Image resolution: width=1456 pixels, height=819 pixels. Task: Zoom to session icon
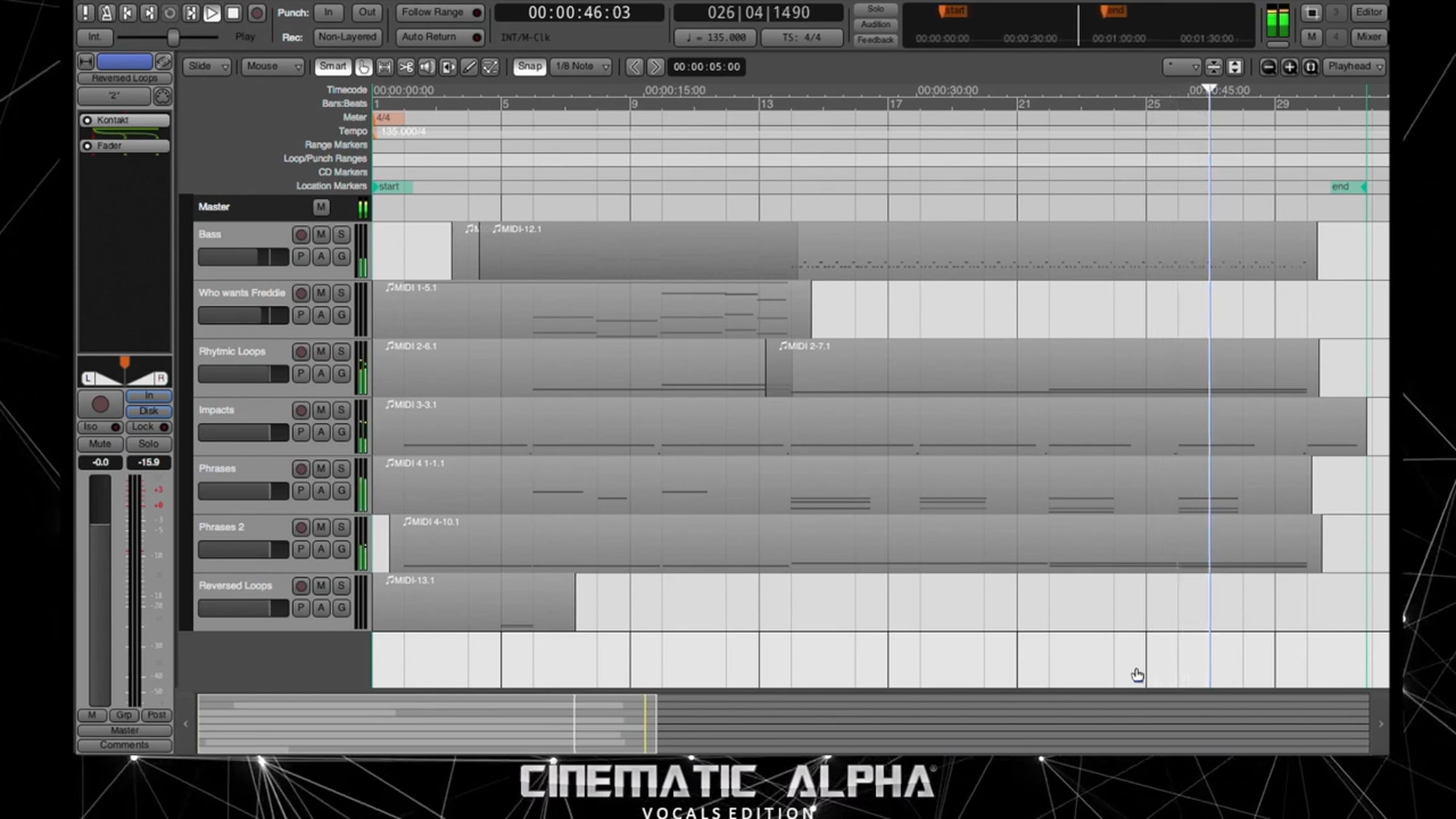[1310, 67]
